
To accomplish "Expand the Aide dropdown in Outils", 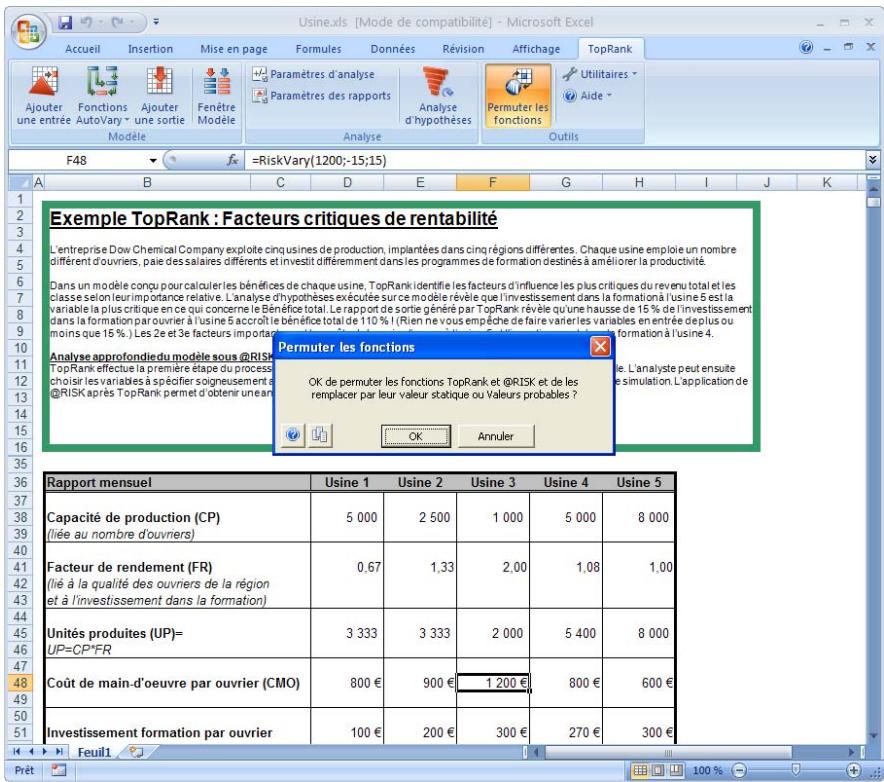I will (589, 93).
